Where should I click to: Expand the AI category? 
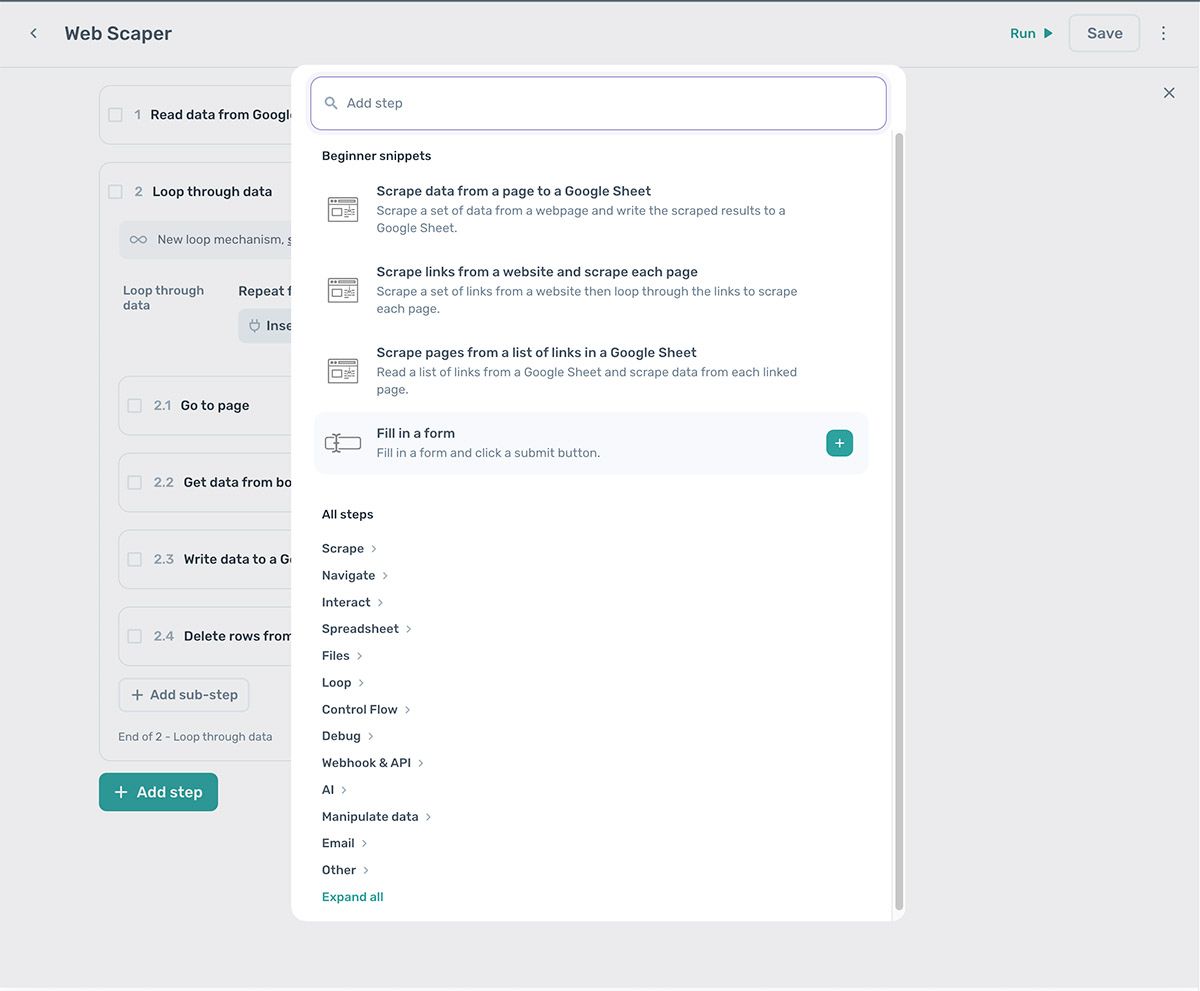coord(335,790)
